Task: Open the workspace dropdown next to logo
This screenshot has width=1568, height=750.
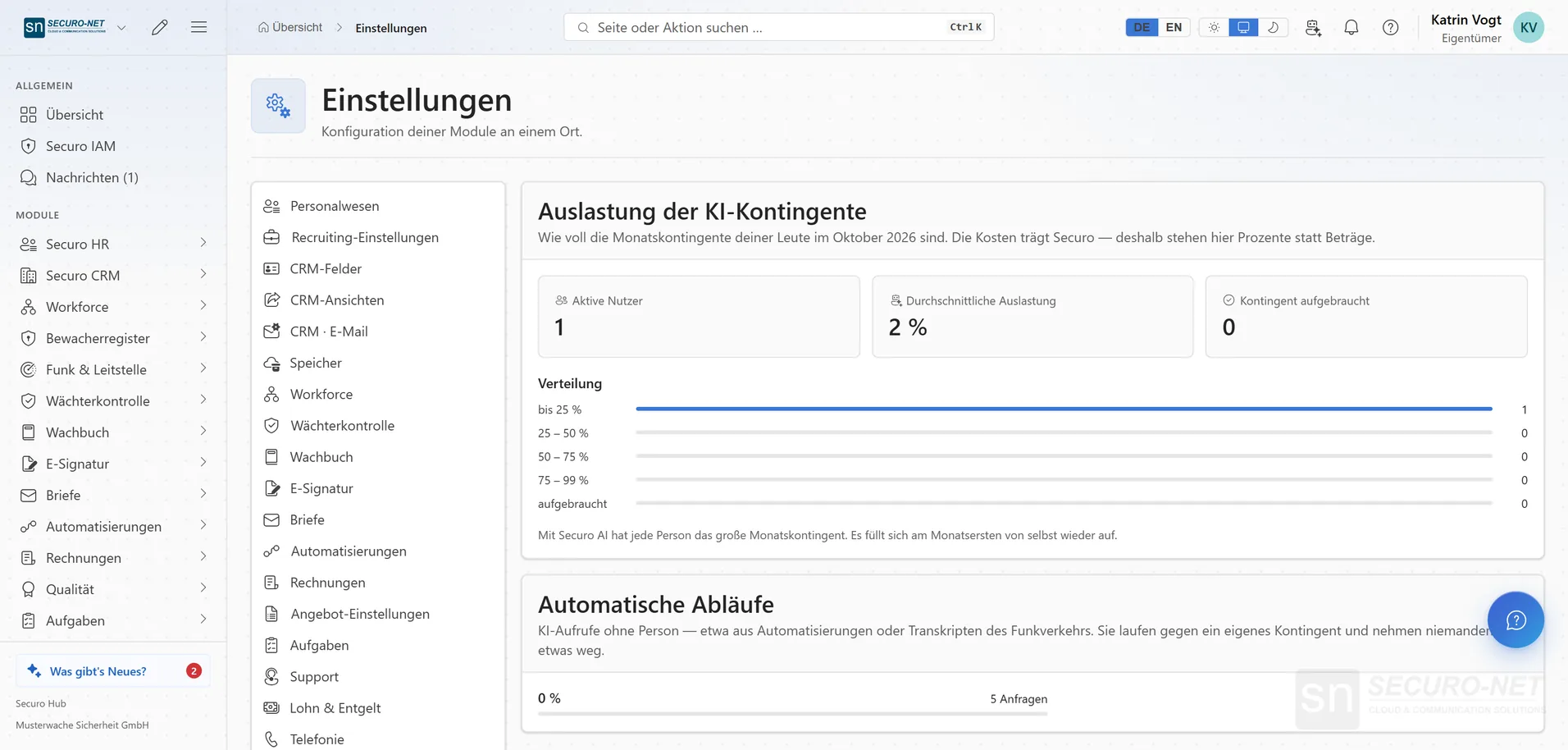Action: [121, 27]
